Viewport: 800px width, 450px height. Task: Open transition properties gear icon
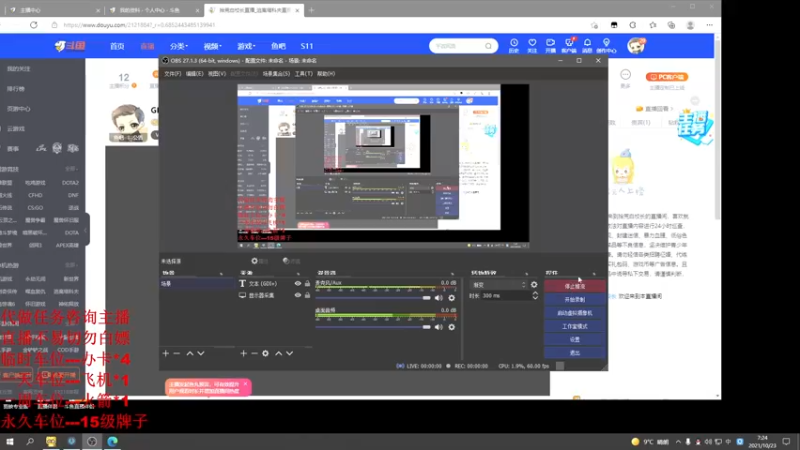tap(534, 285)
